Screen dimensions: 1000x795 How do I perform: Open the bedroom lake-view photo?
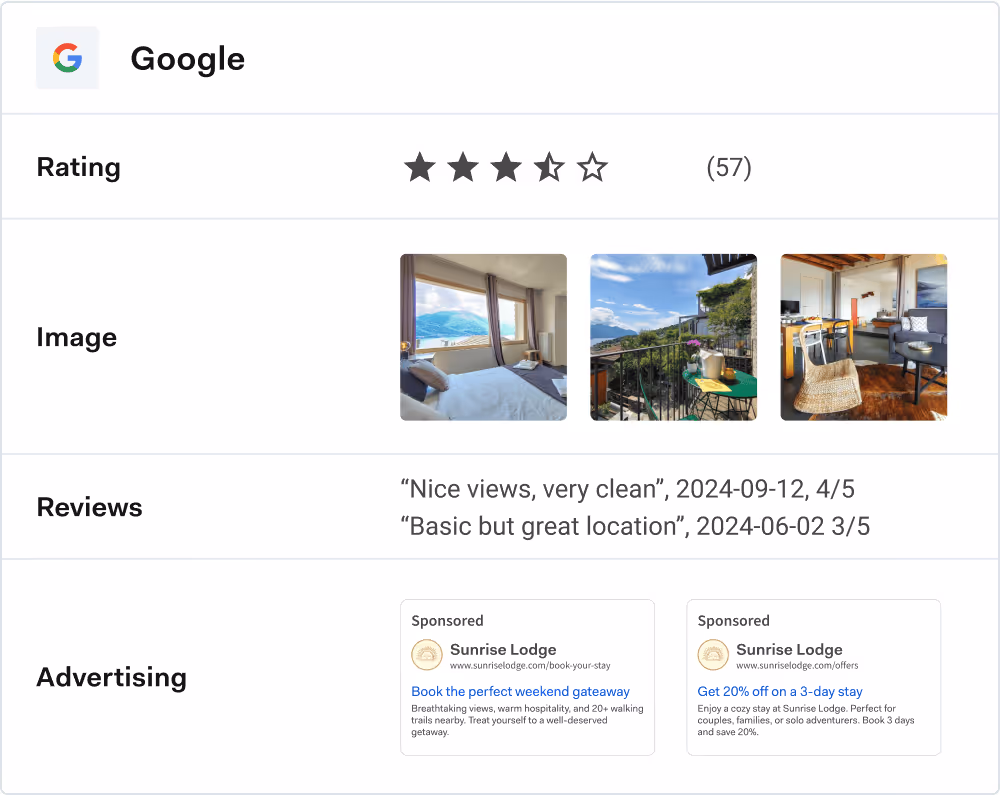483,337
